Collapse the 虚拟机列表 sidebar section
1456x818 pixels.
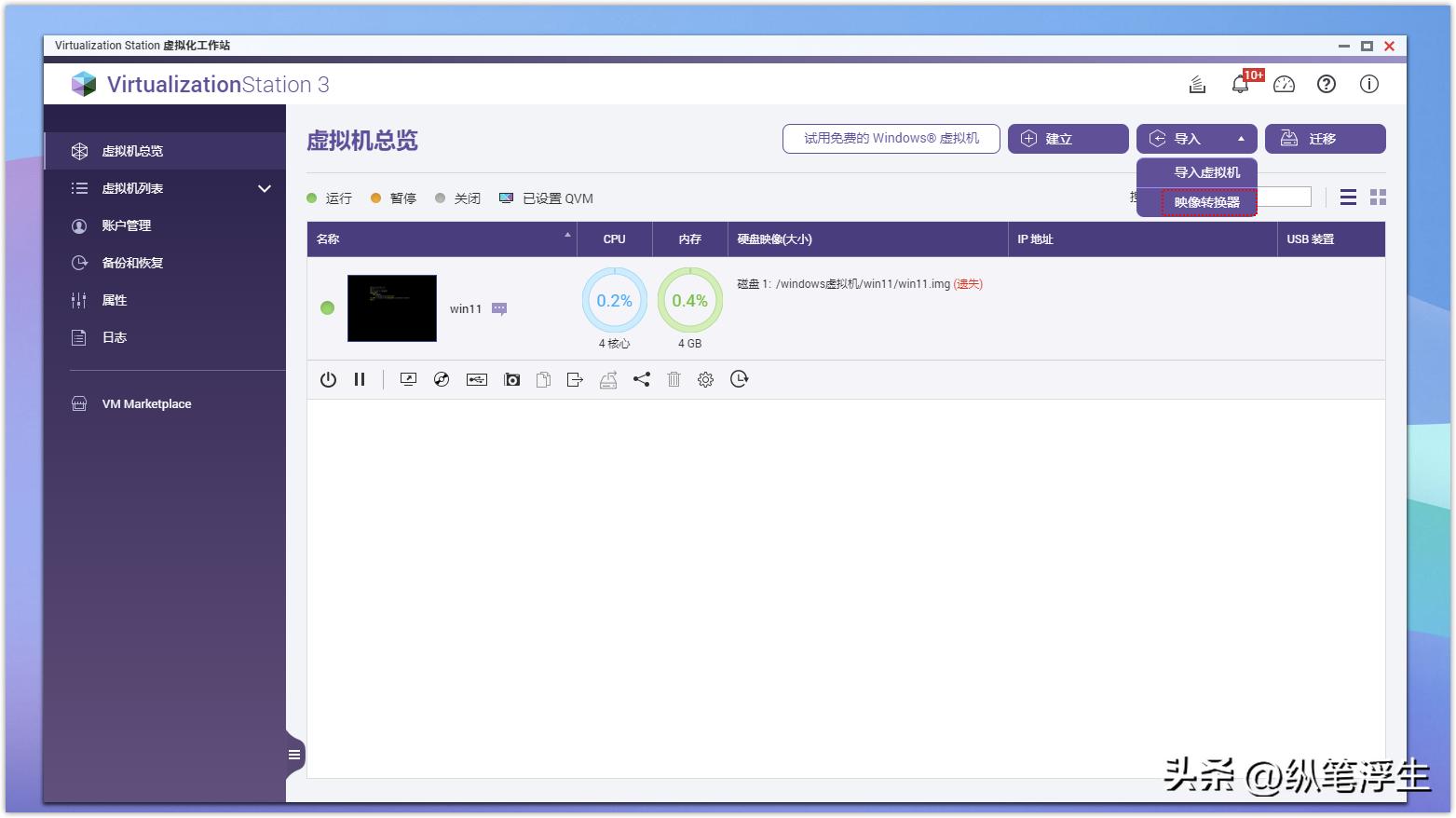[265, 188]
